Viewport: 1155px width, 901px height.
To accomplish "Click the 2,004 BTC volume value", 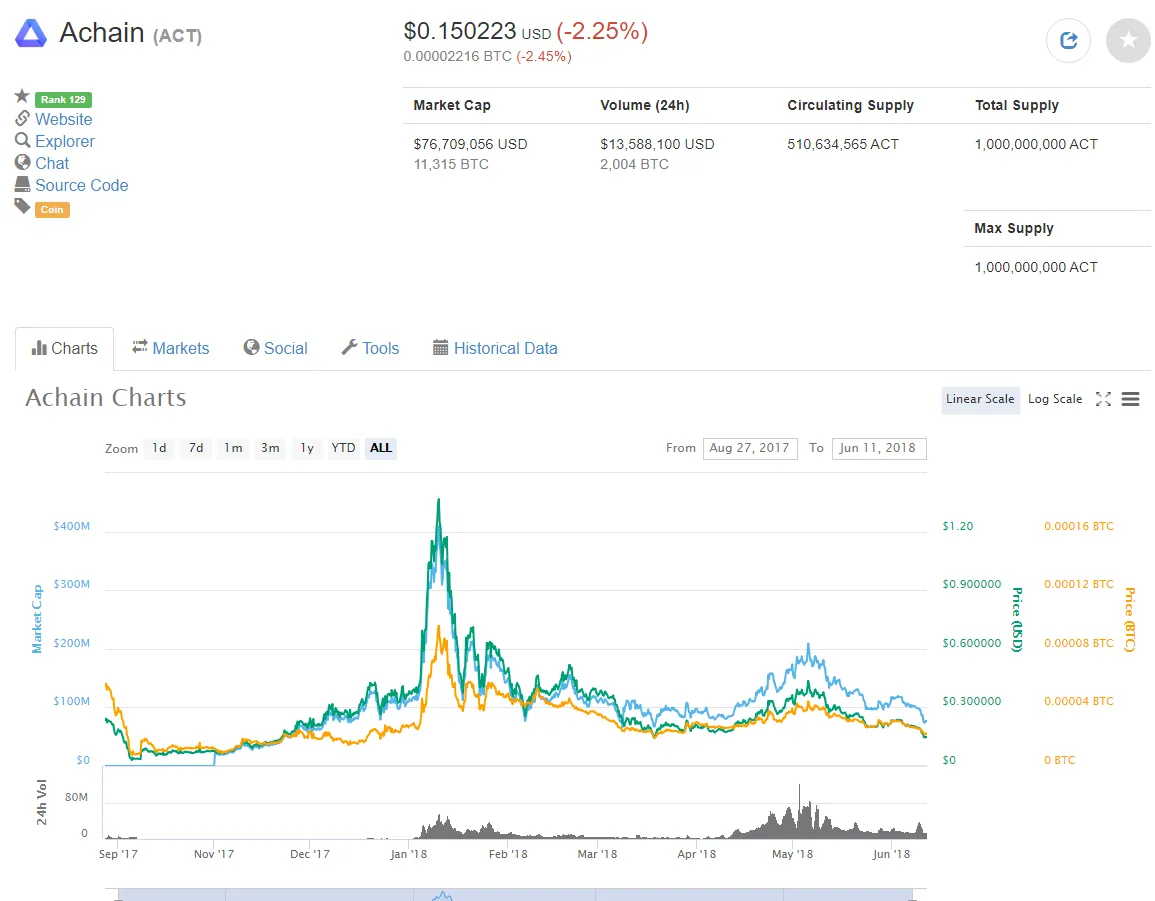I will (x=634, y=164).
